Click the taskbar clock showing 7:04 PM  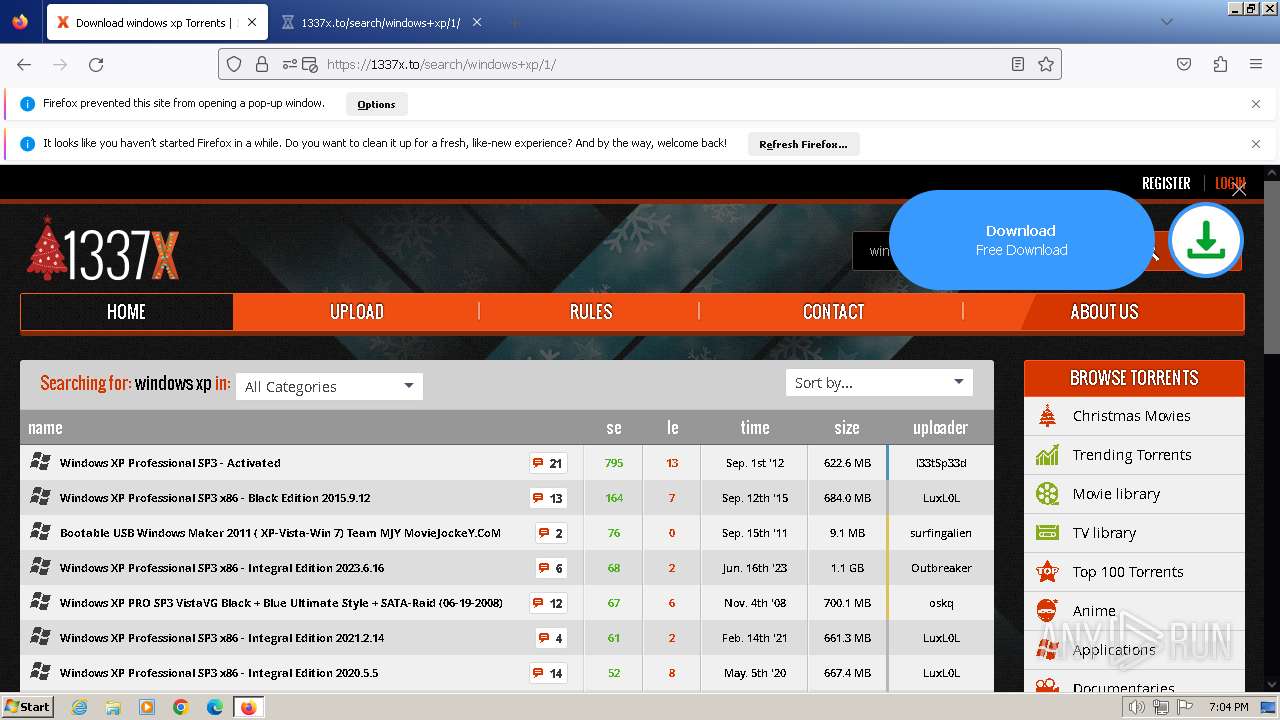click(1228, 707)
